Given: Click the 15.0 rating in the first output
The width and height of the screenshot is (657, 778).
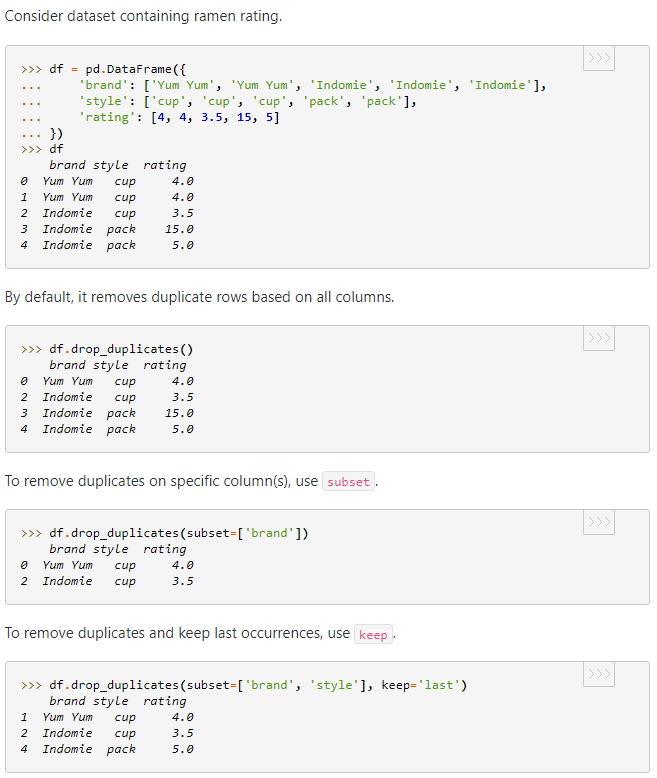Looking at the screenshot, I should tap(179, 229).
